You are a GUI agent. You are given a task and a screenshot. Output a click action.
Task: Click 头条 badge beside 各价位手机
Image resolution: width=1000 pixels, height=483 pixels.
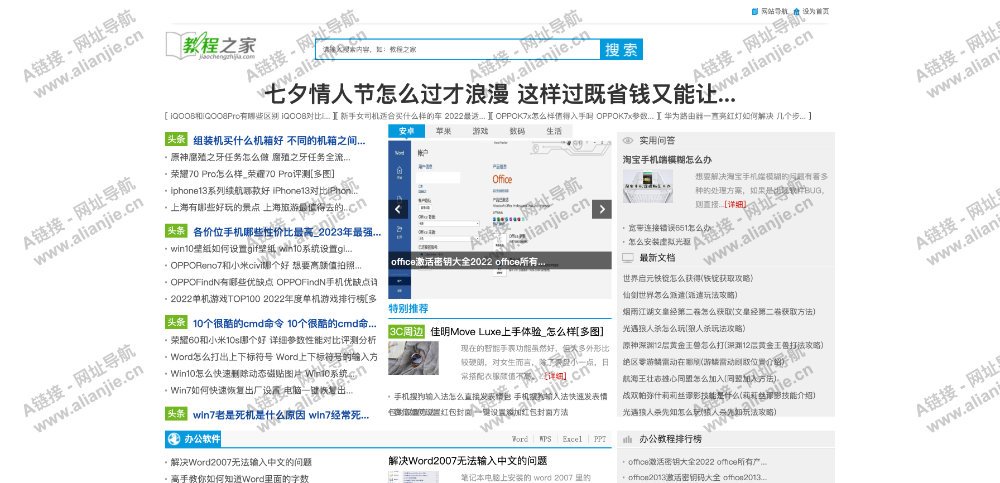pyautogui.click(x=176, y=231)
